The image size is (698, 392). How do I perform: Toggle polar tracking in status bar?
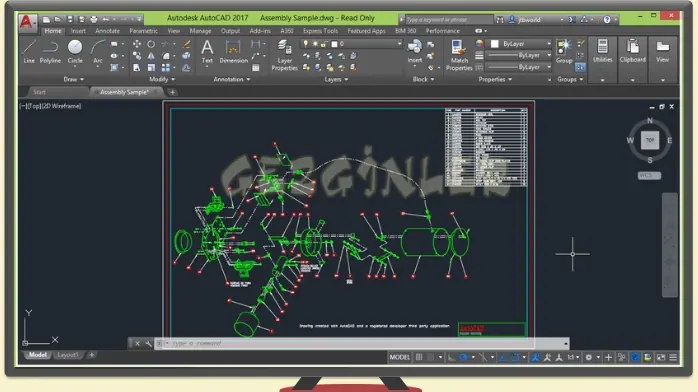point(463,357)
